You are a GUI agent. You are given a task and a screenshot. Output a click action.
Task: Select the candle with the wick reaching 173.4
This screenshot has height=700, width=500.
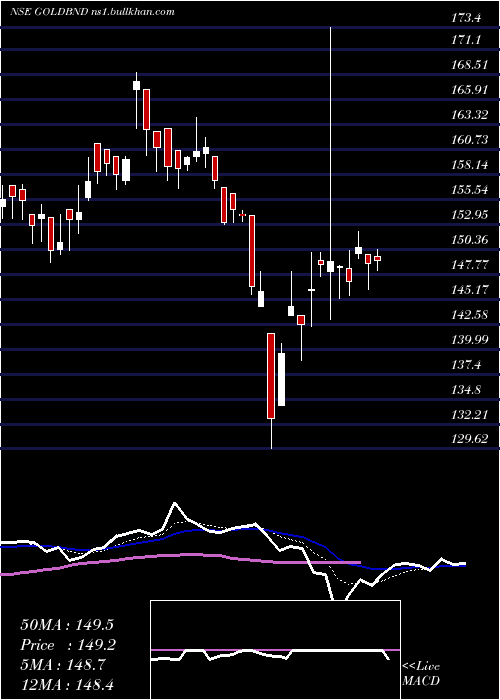[x=330, y=266]
